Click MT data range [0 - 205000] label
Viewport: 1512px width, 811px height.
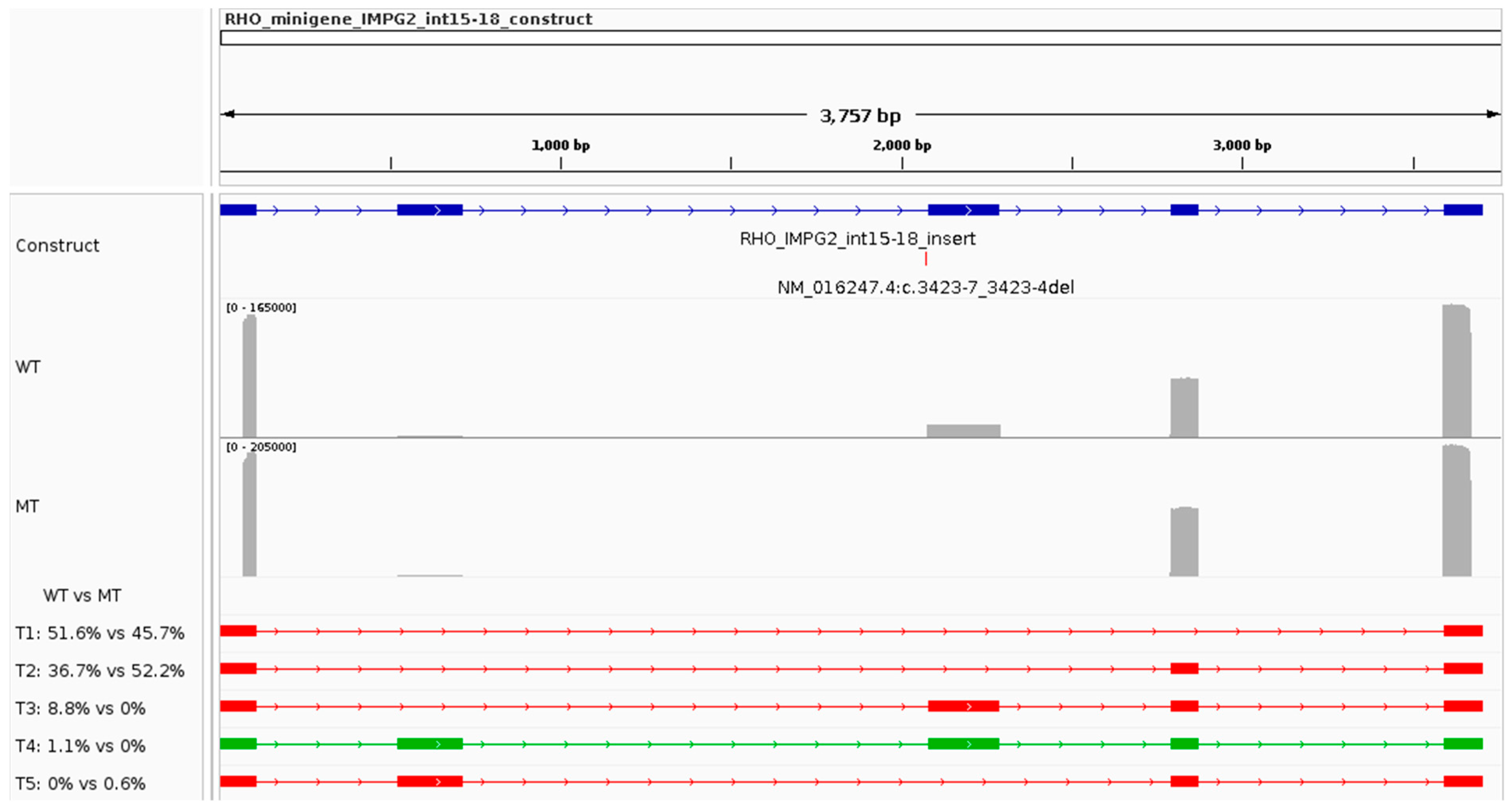pyautogui.click(x=261, y=447)
